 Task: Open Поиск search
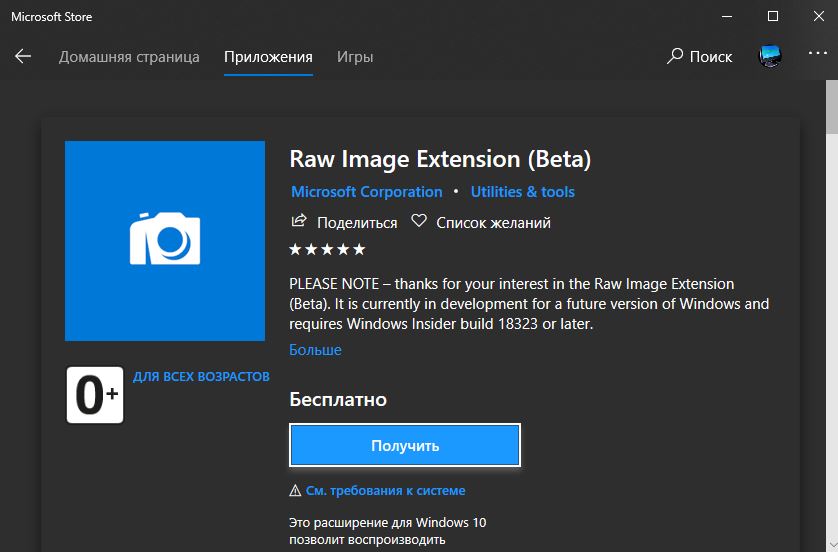(700, 56)
